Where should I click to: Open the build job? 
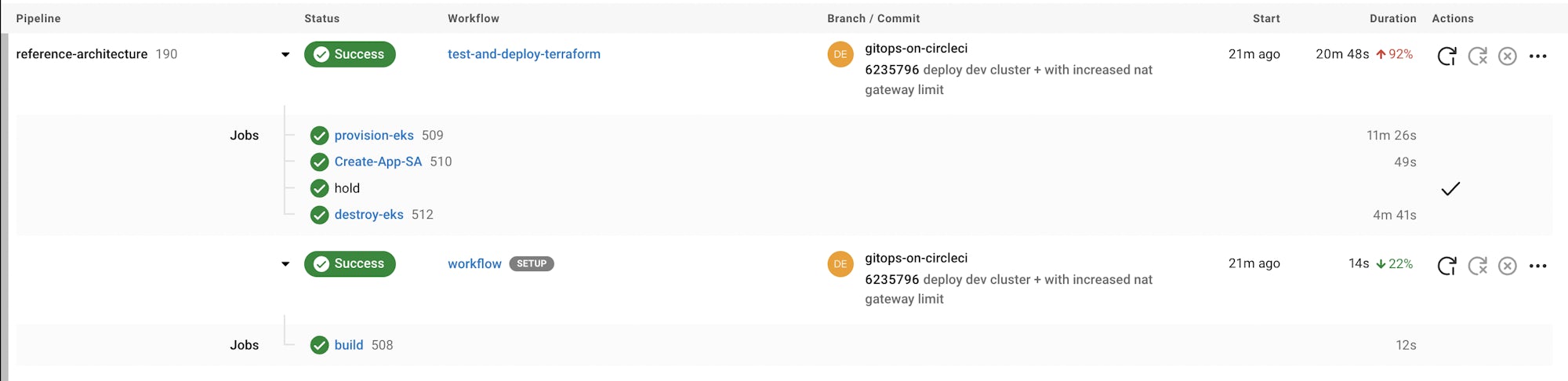[x=348, y=345]
